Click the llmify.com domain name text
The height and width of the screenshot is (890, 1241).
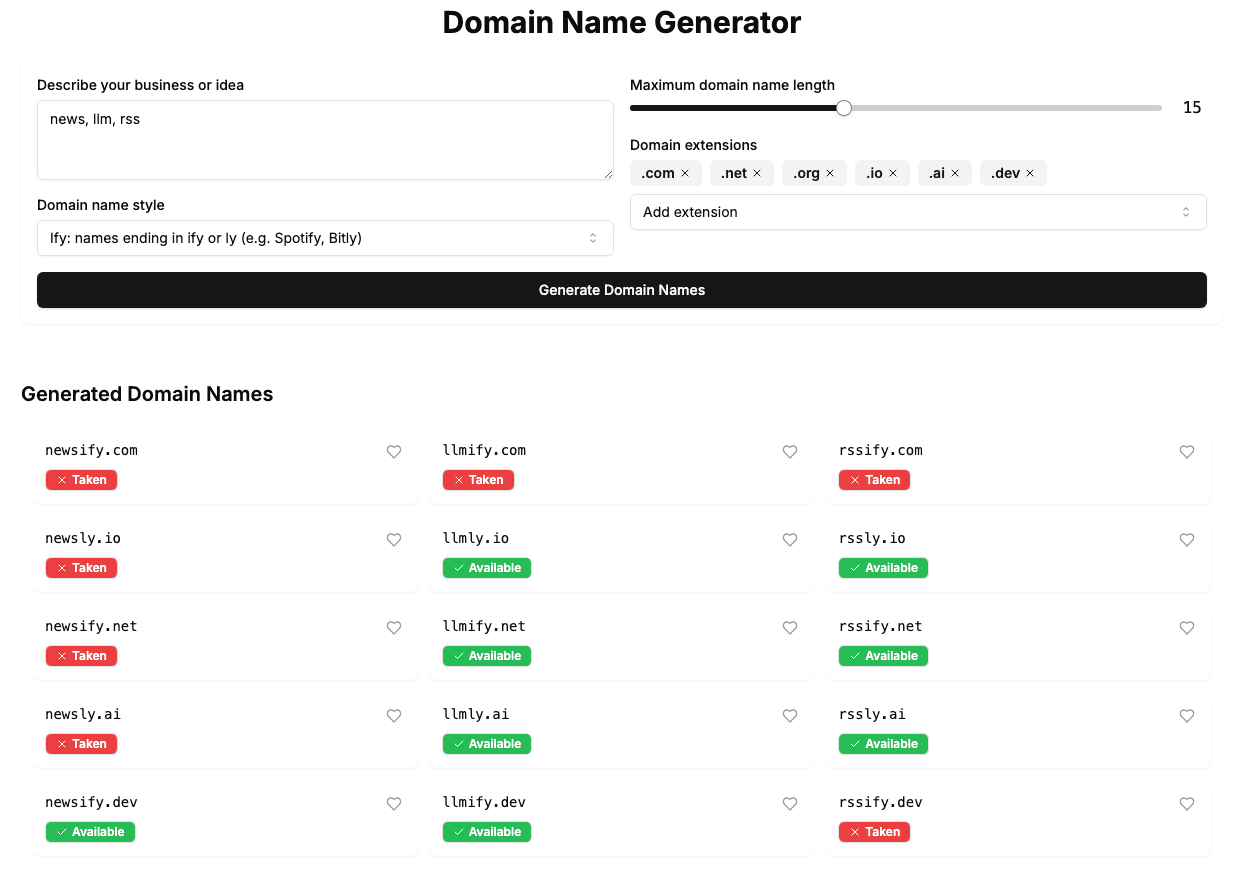[484, 450]
